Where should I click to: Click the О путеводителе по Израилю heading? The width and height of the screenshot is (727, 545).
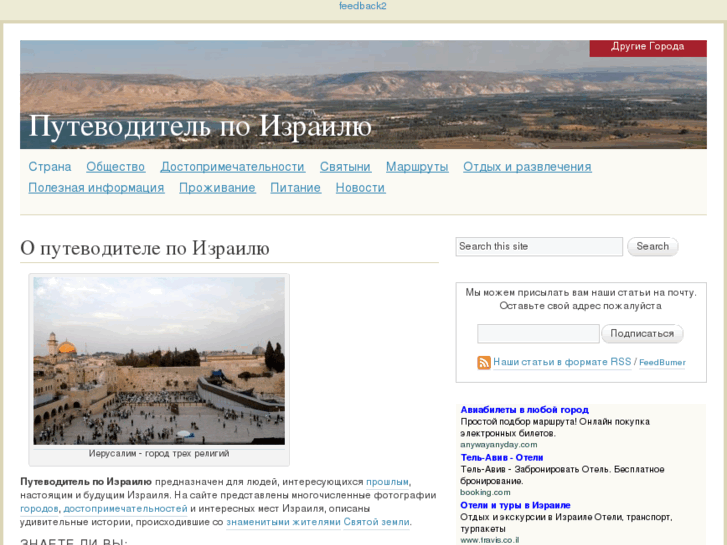tap(145, 248)
